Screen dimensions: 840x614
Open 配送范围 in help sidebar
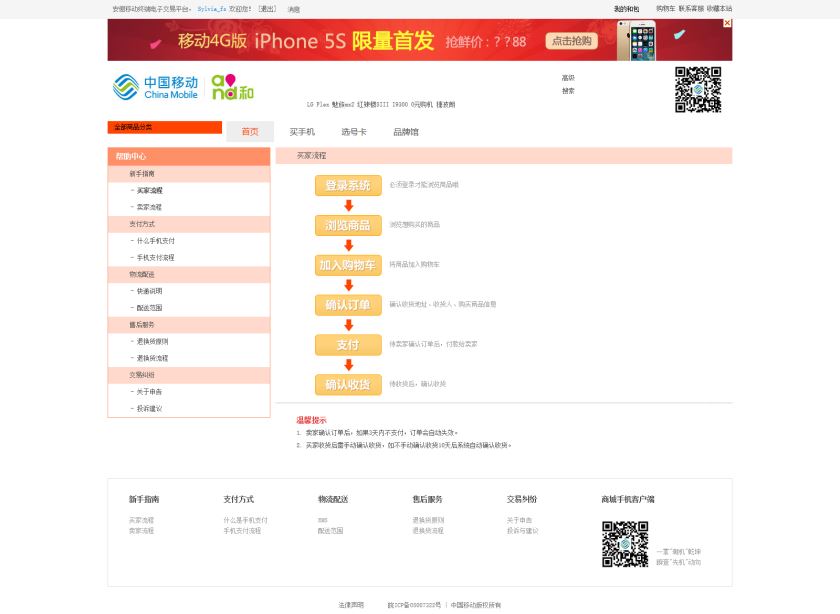tap(149, 308)
